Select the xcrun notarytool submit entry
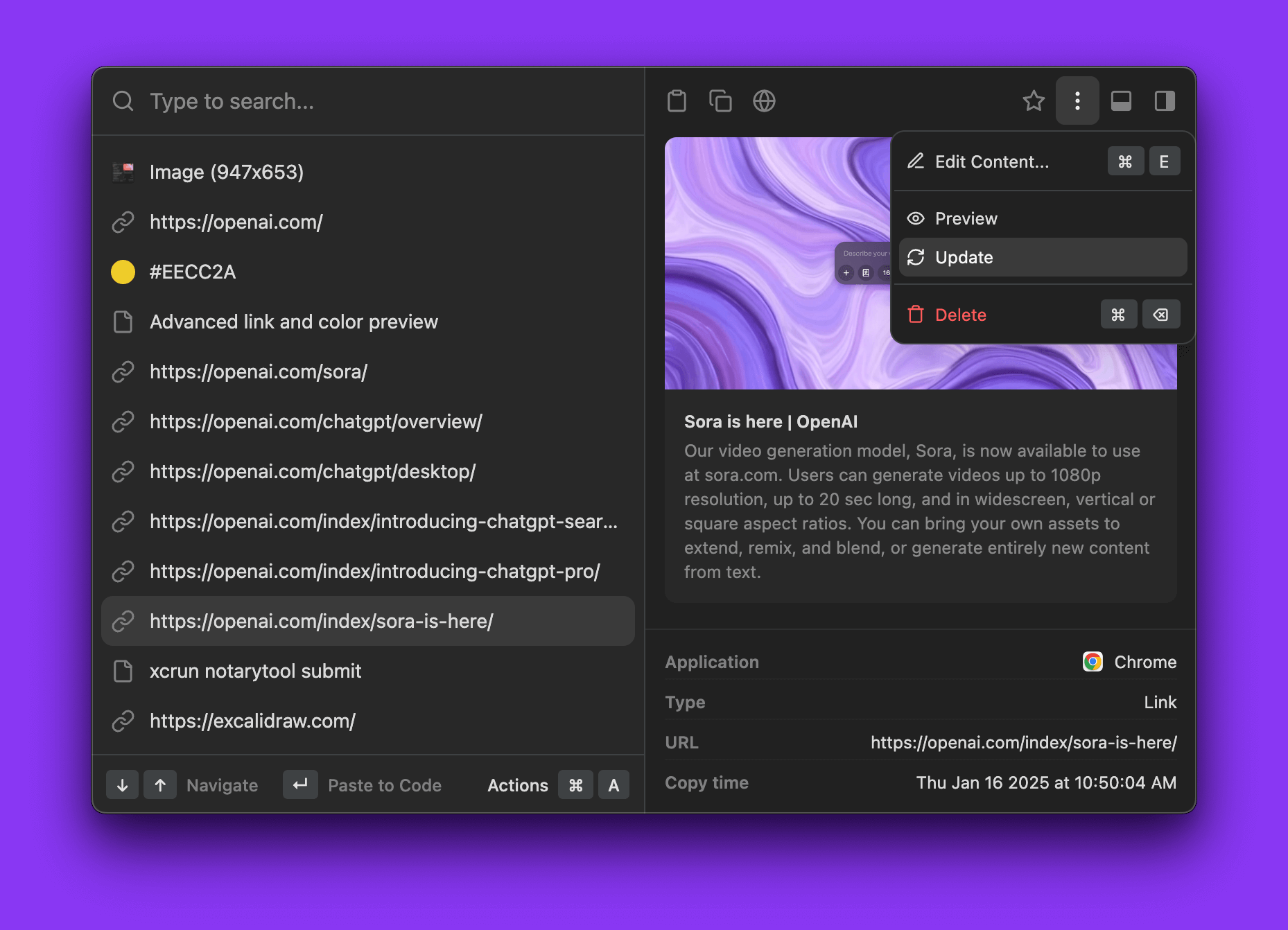The image size is (1288, 930). [x=368, y=671]
